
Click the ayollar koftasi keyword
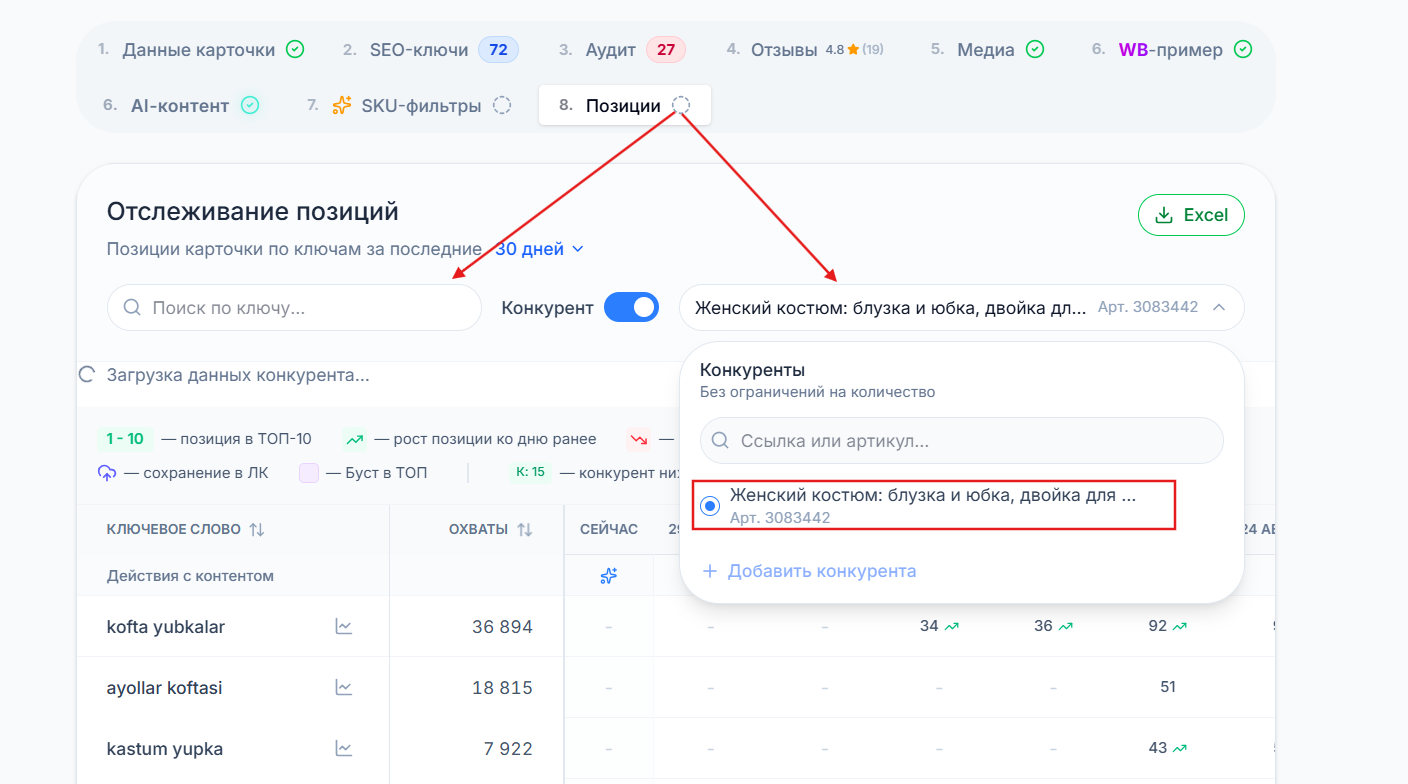[x=165, y=688]
